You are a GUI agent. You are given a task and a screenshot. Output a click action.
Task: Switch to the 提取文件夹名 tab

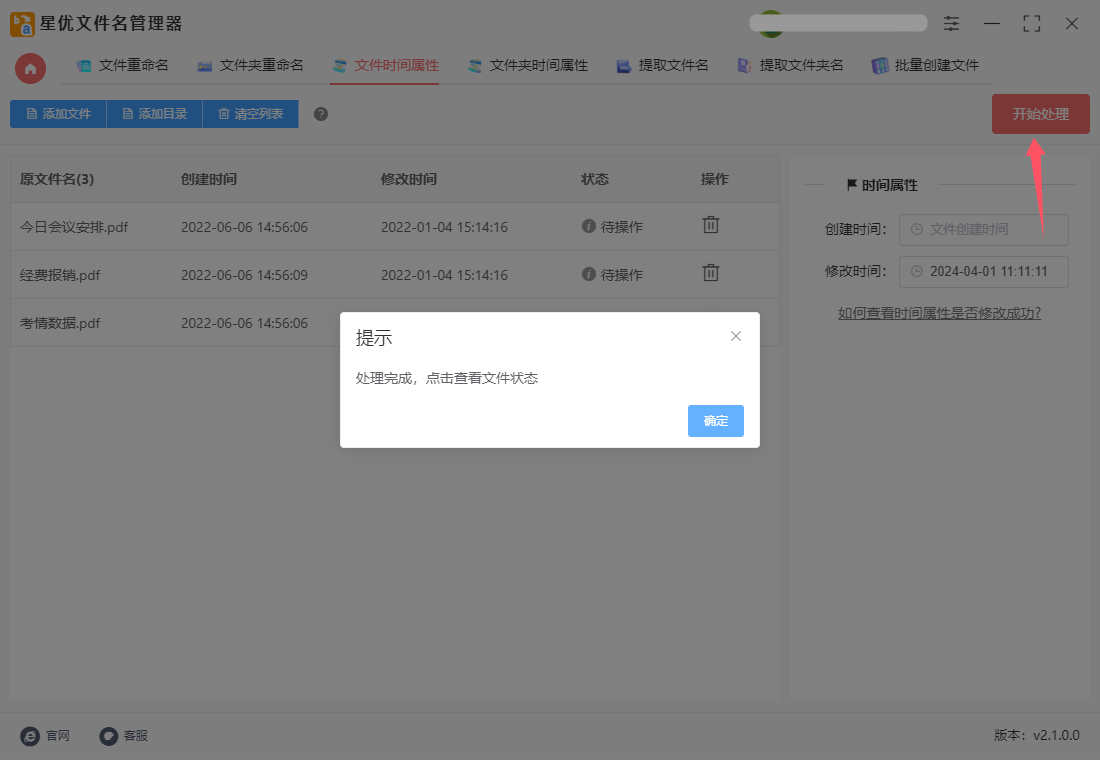(x=790, y=65)
